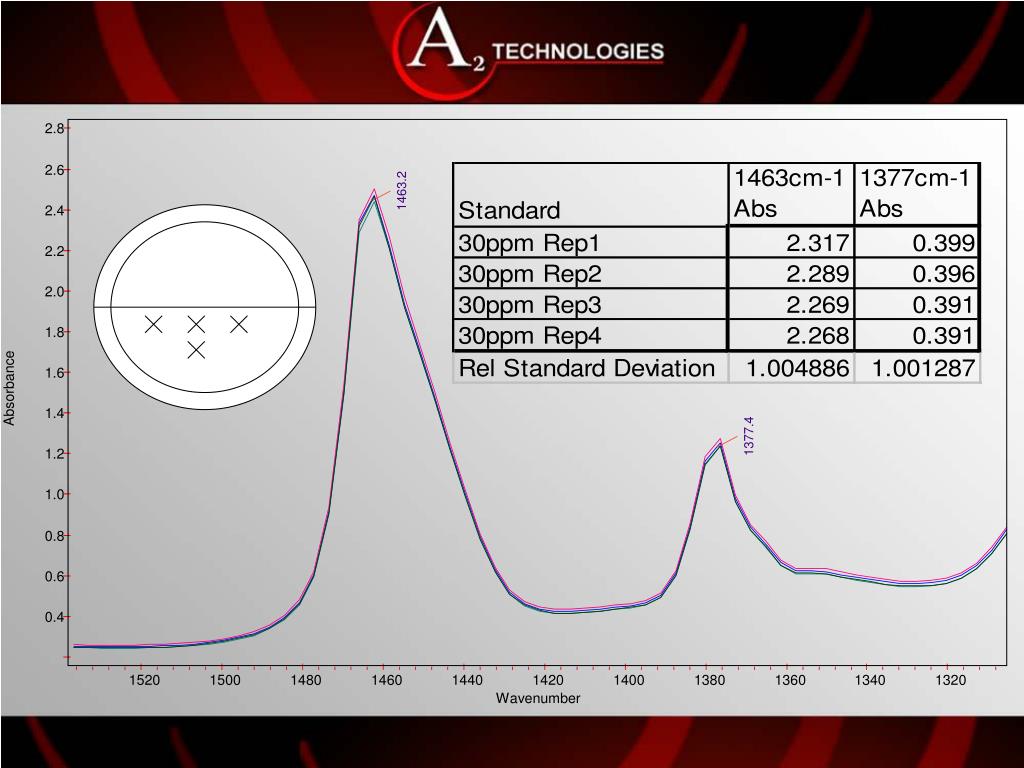
Task: Click the '30ppm Rep3' row label
Action: (x=530, y=305)
